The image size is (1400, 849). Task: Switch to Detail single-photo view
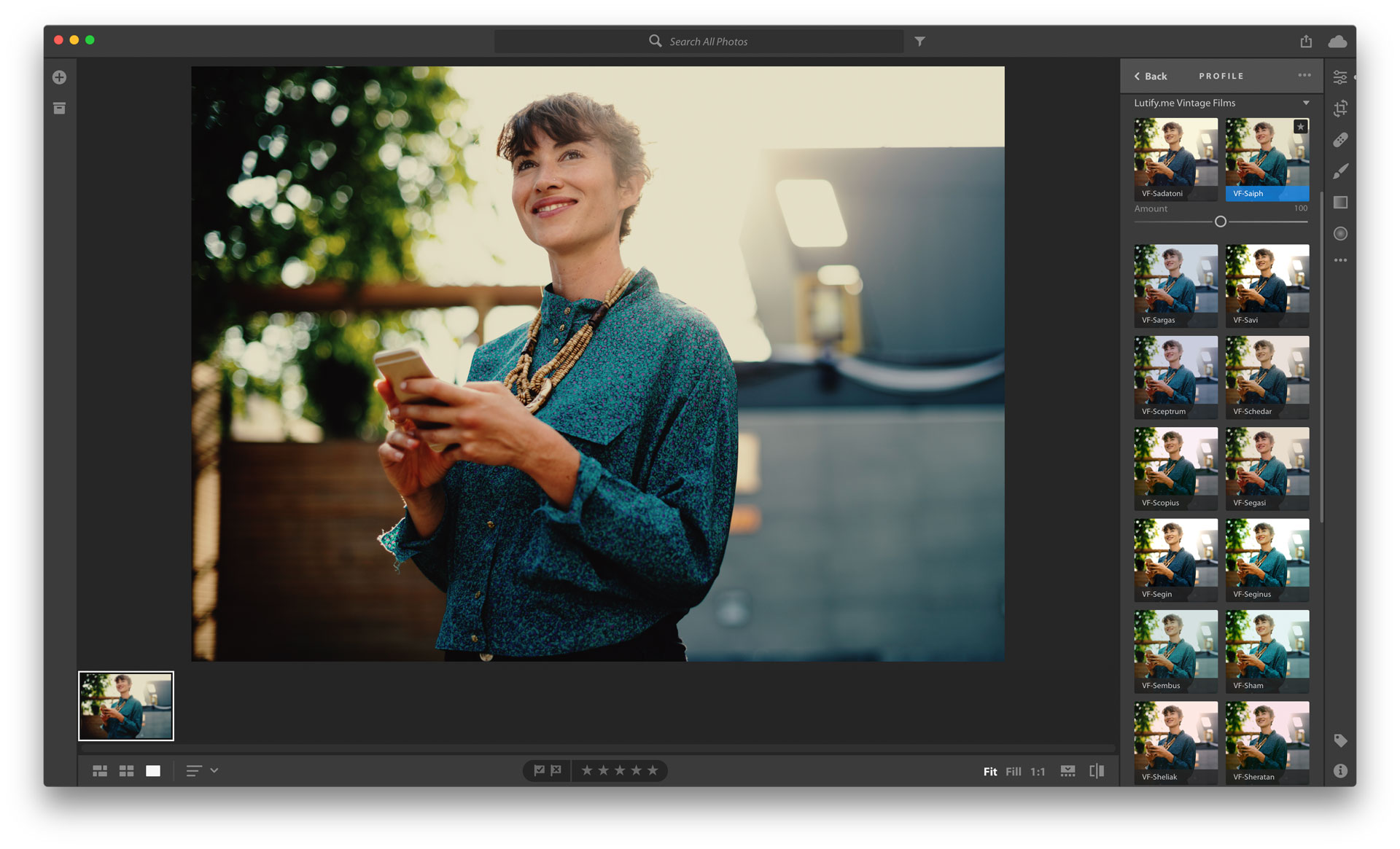153,771
